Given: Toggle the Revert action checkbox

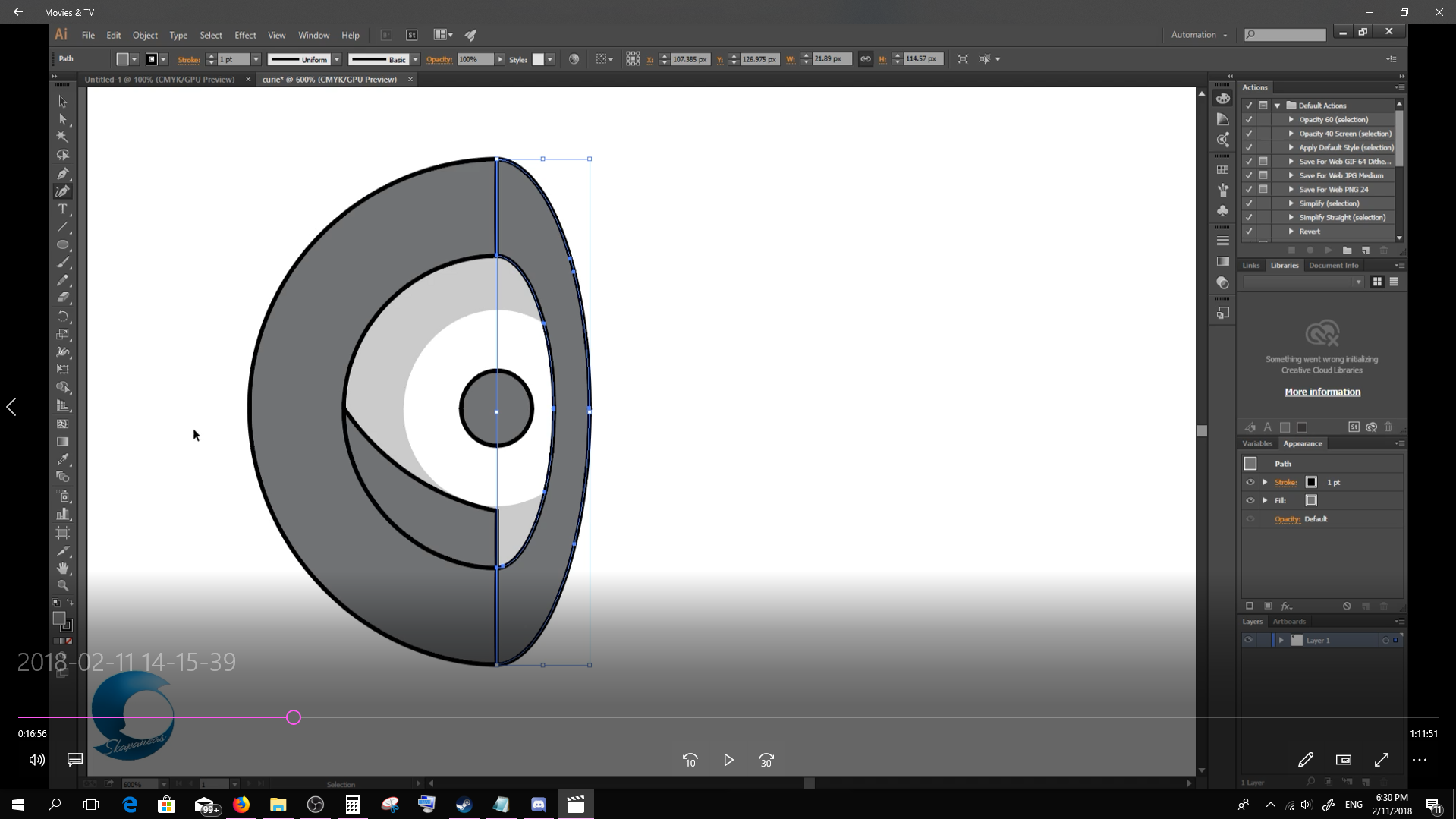Looking at the screenshot, I should coord(1249,232).
